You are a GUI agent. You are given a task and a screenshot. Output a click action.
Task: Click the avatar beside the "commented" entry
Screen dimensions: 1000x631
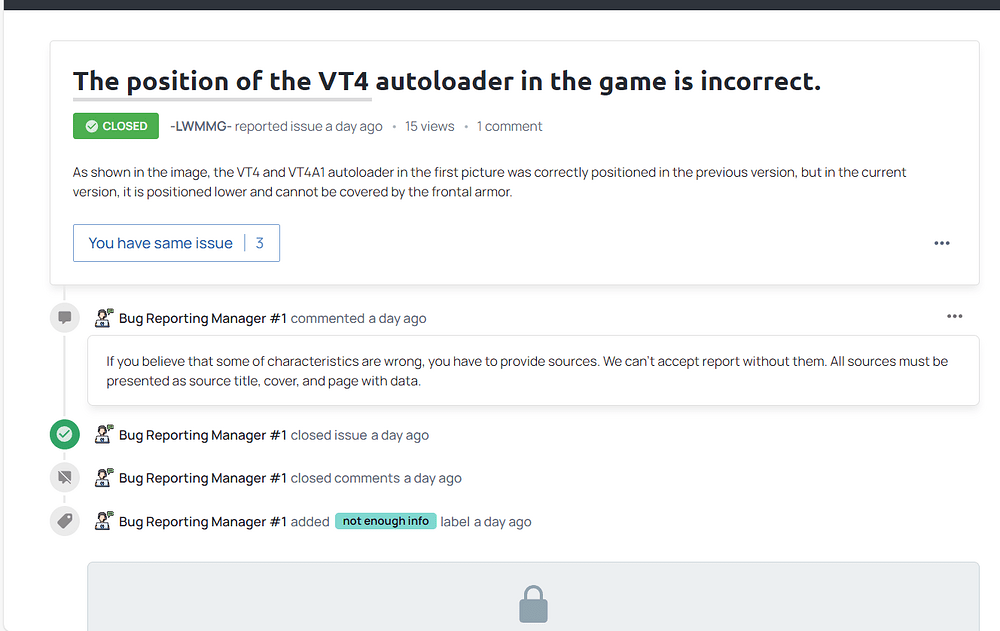click(x=104, y=318)
